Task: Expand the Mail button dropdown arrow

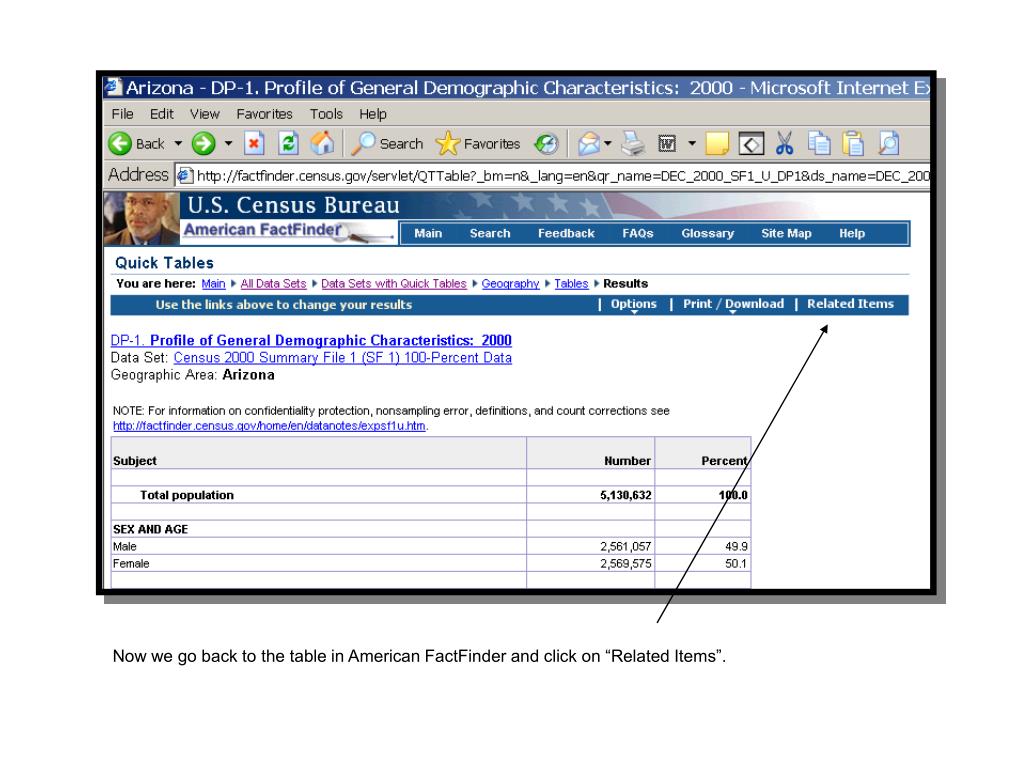Action: pyautogui.click(x=608, y=144)
